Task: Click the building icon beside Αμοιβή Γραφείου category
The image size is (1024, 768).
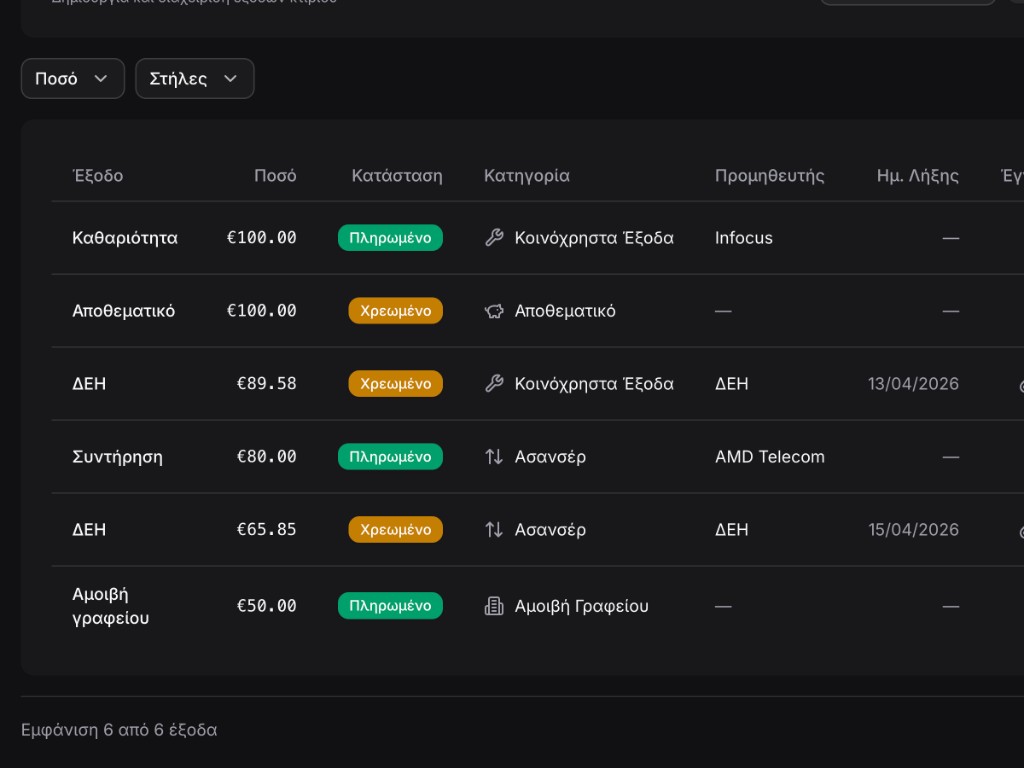Action: pos(494,606)
